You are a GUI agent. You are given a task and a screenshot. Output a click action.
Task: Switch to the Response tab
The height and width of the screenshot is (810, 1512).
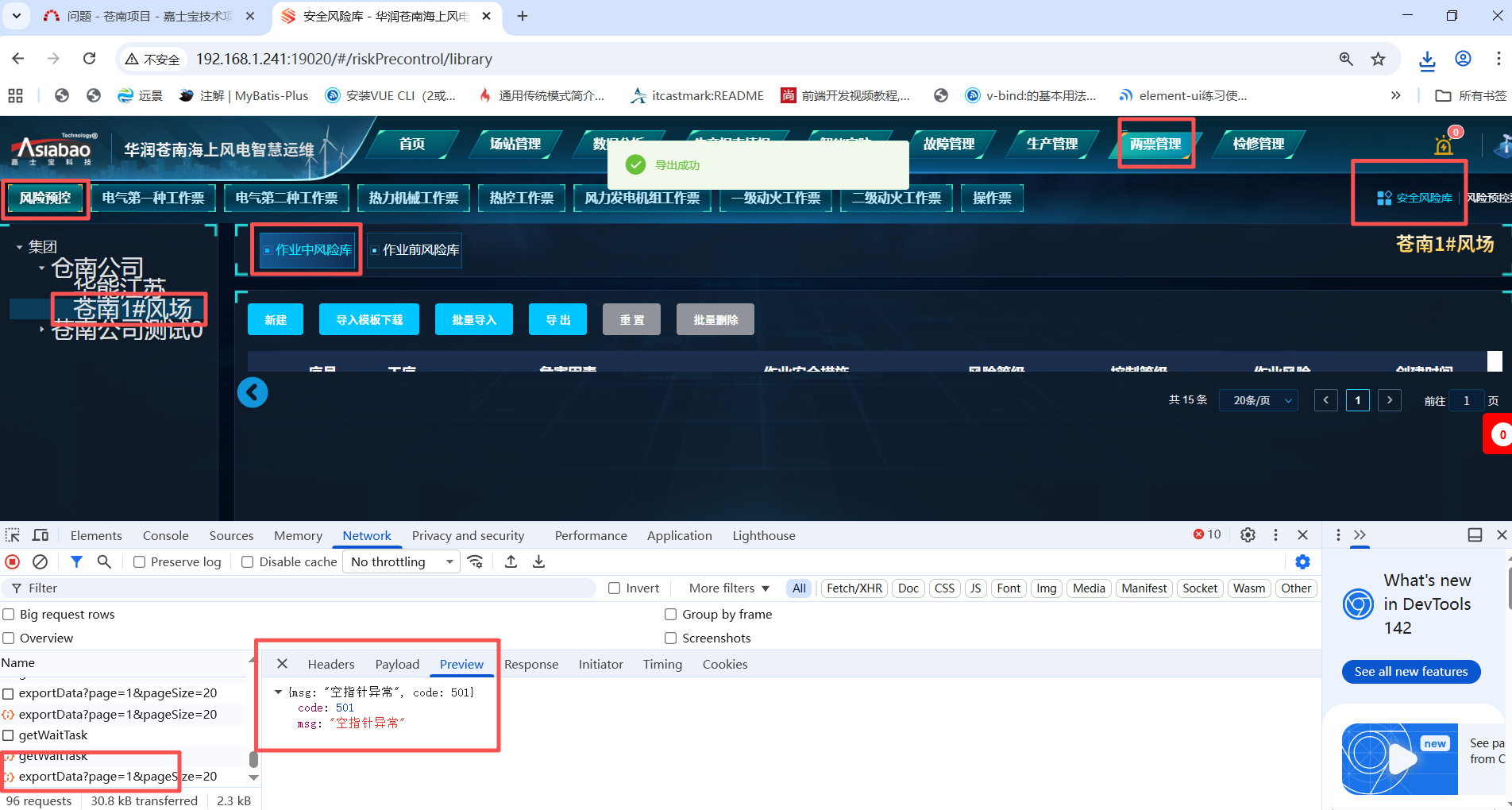click(530, 665)
